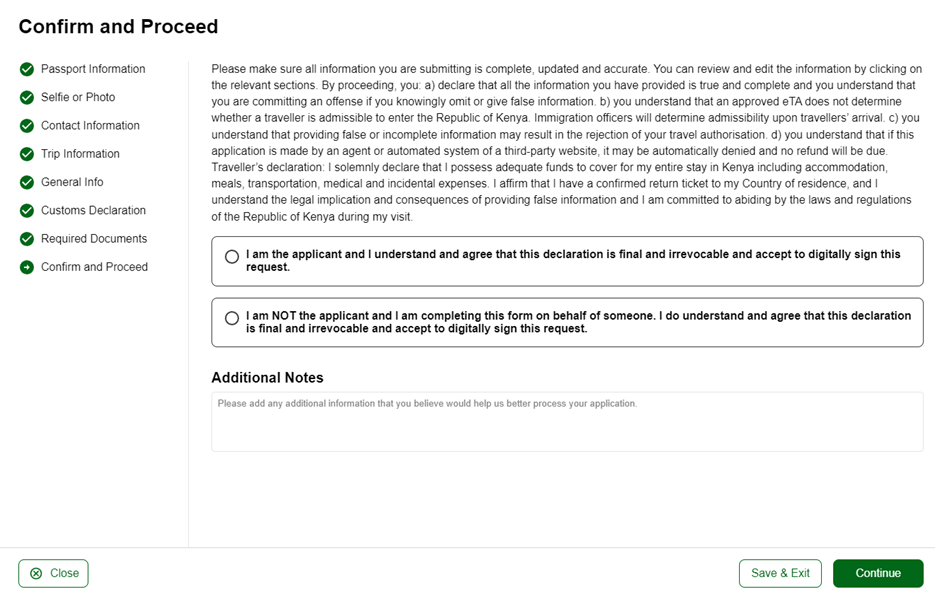Click the arrow icon beside Confirm and Proceed

tap(25, 267)
